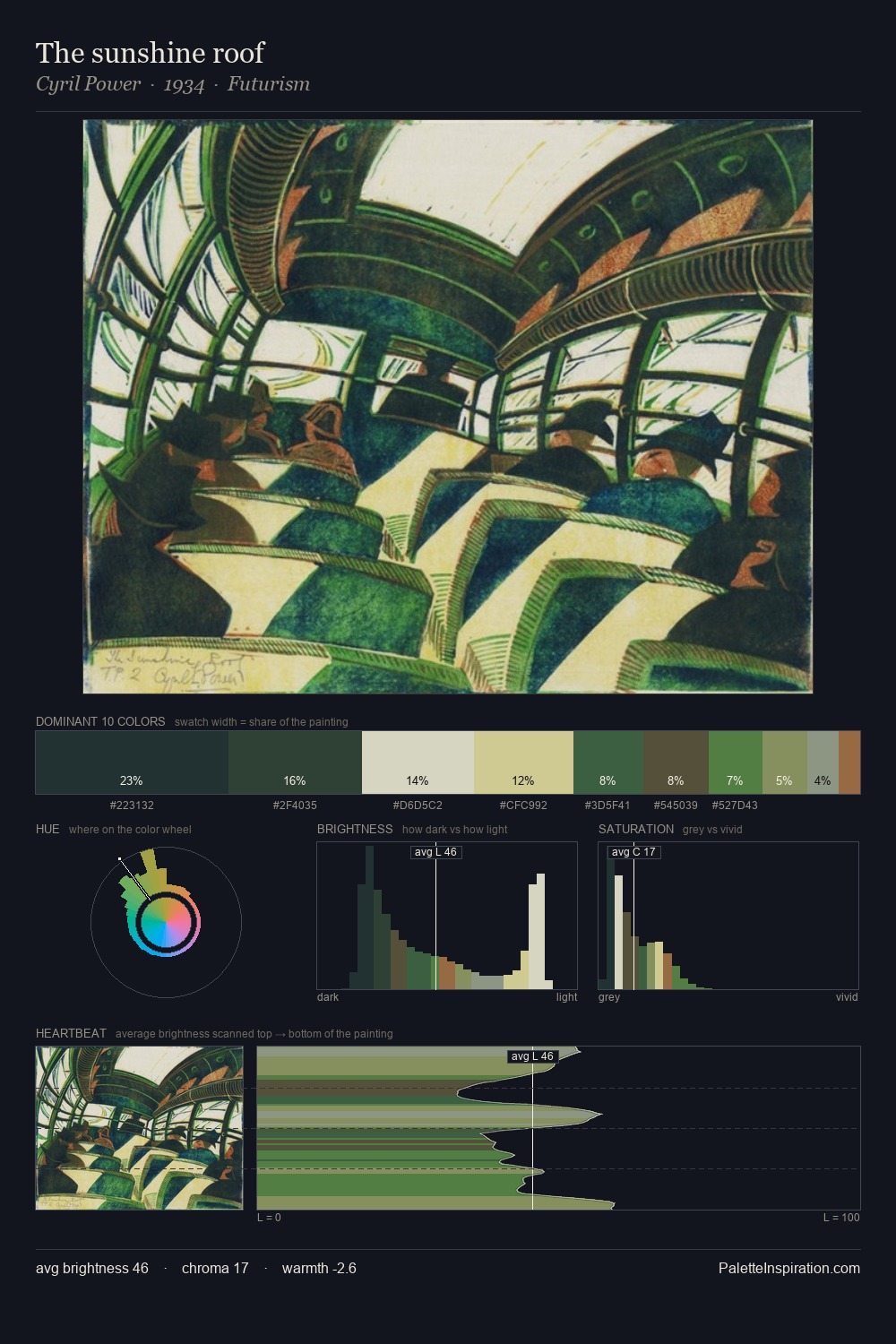The width and height of the screenshot is (896, 1344).
Task: Click the 'L = 0' axis label
Action: 269,1218
